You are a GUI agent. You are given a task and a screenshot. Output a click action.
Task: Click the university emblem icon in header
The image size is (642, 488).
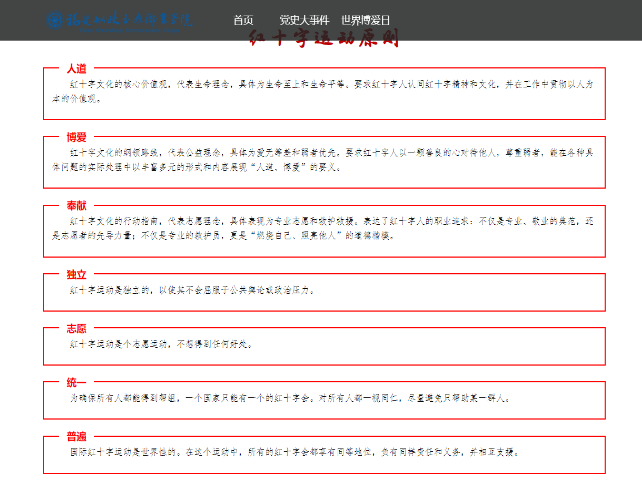pos(54,19)
